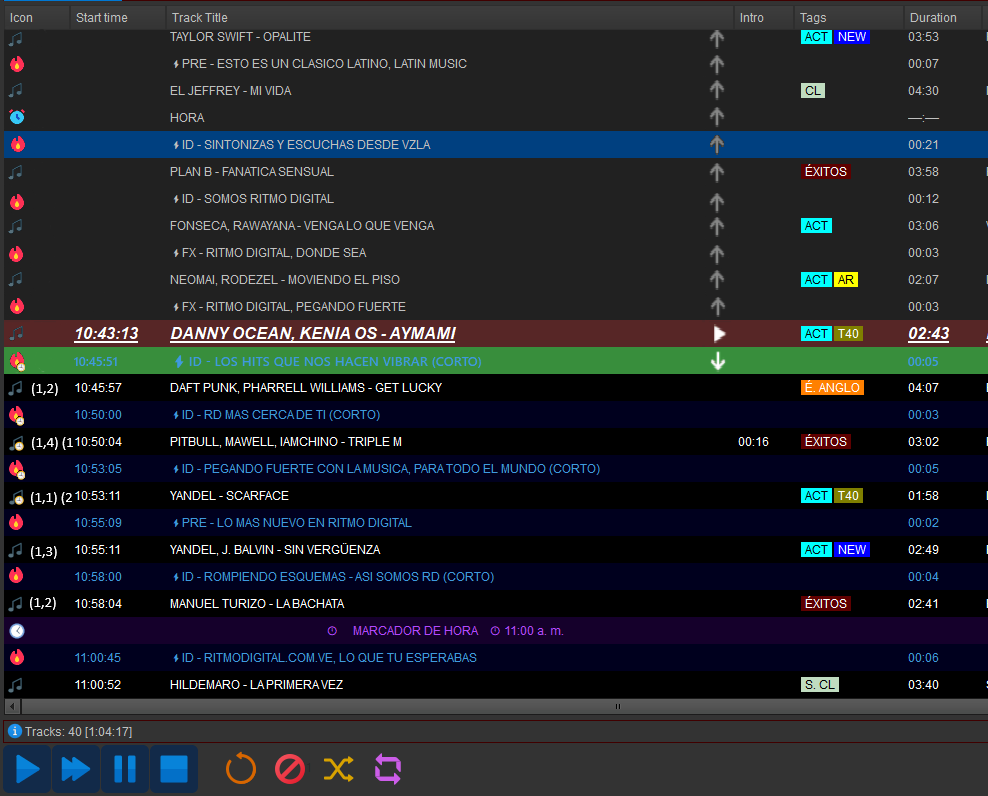
Task: Click the fast-forward next track button
Action: [x=76, y=769]
